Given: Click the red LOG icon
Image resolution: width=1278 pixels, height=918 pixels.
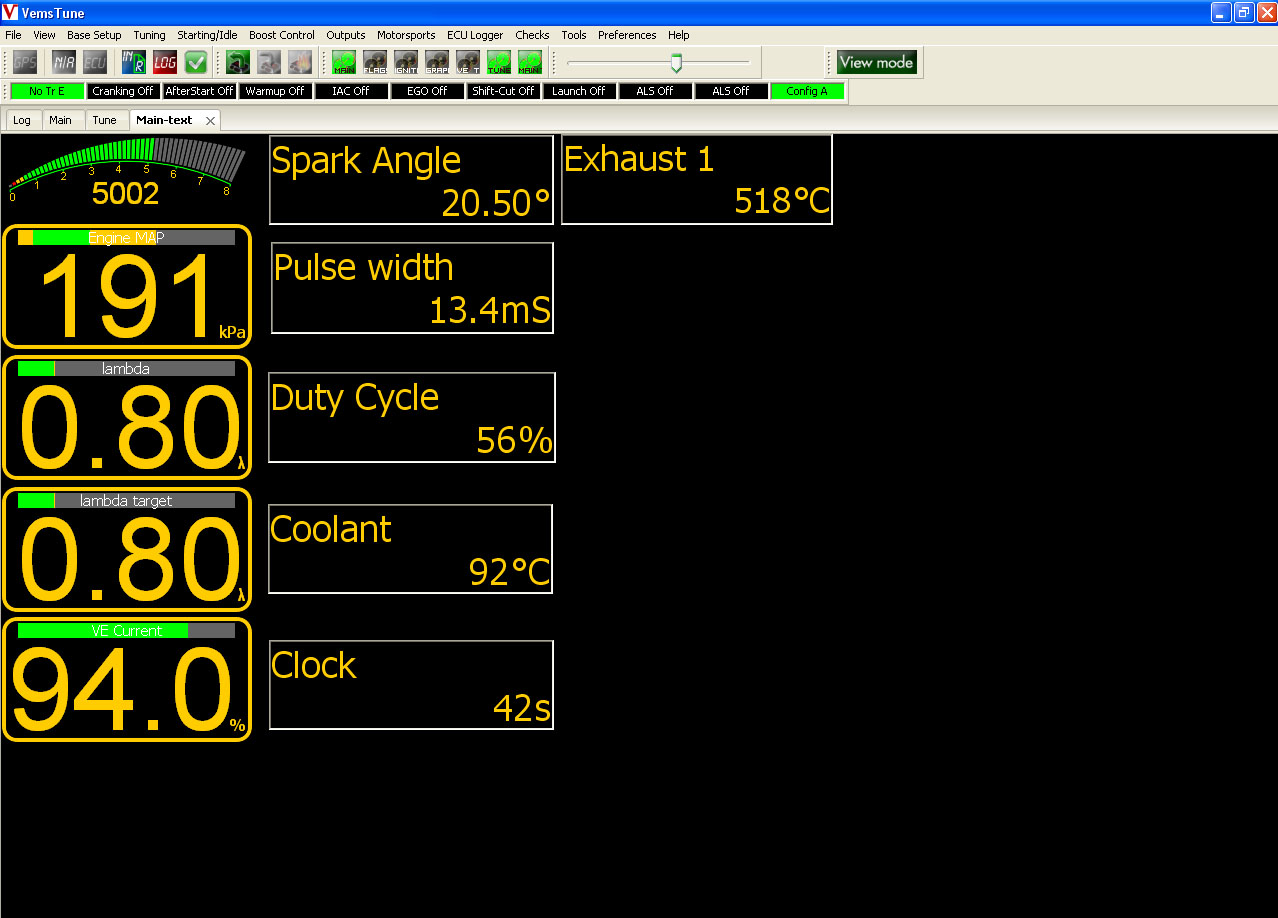Looking at the screenshot, I should 165,62.
